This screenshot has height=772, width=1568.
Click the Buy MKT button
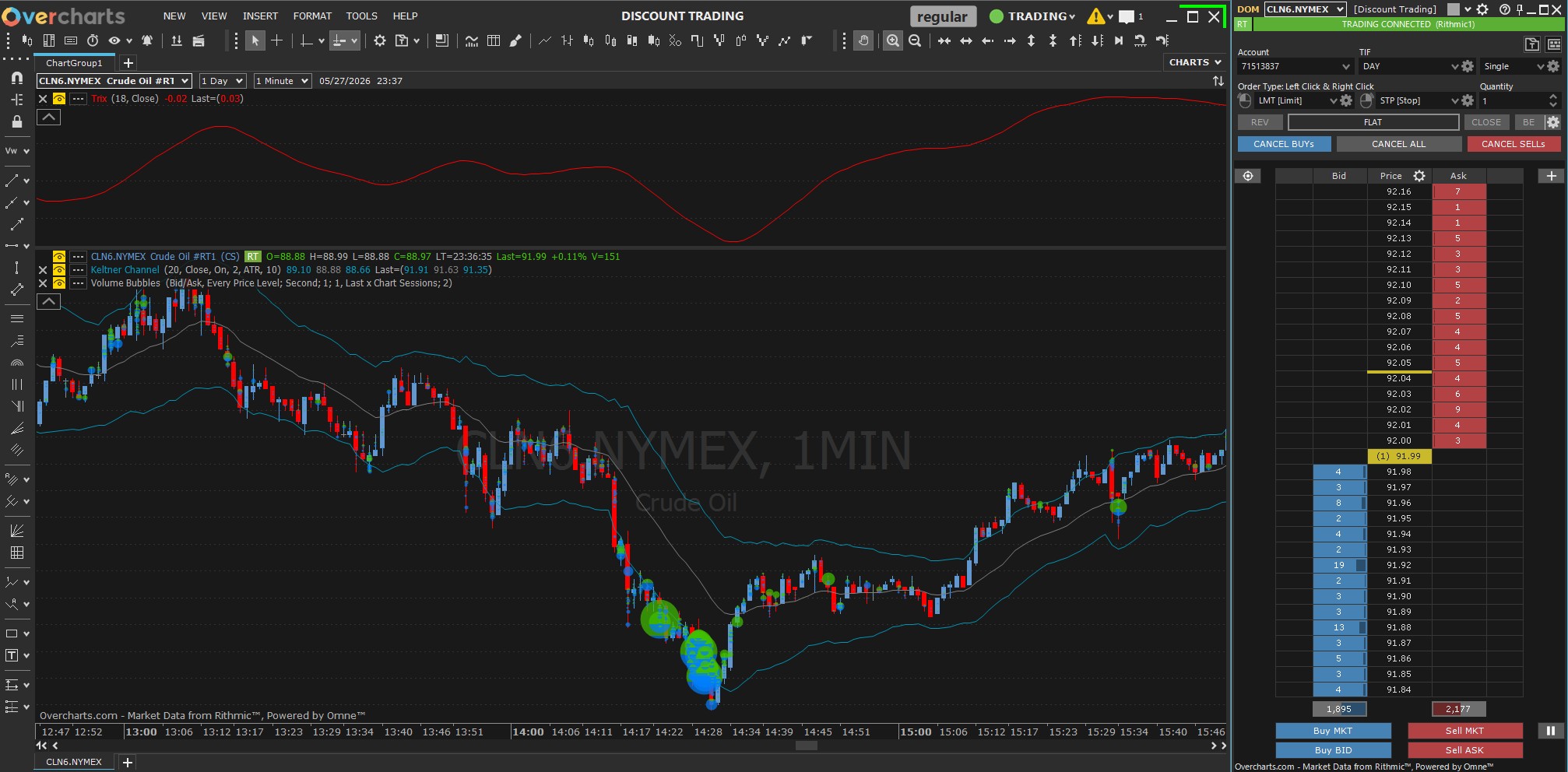tap(1333, 731)
